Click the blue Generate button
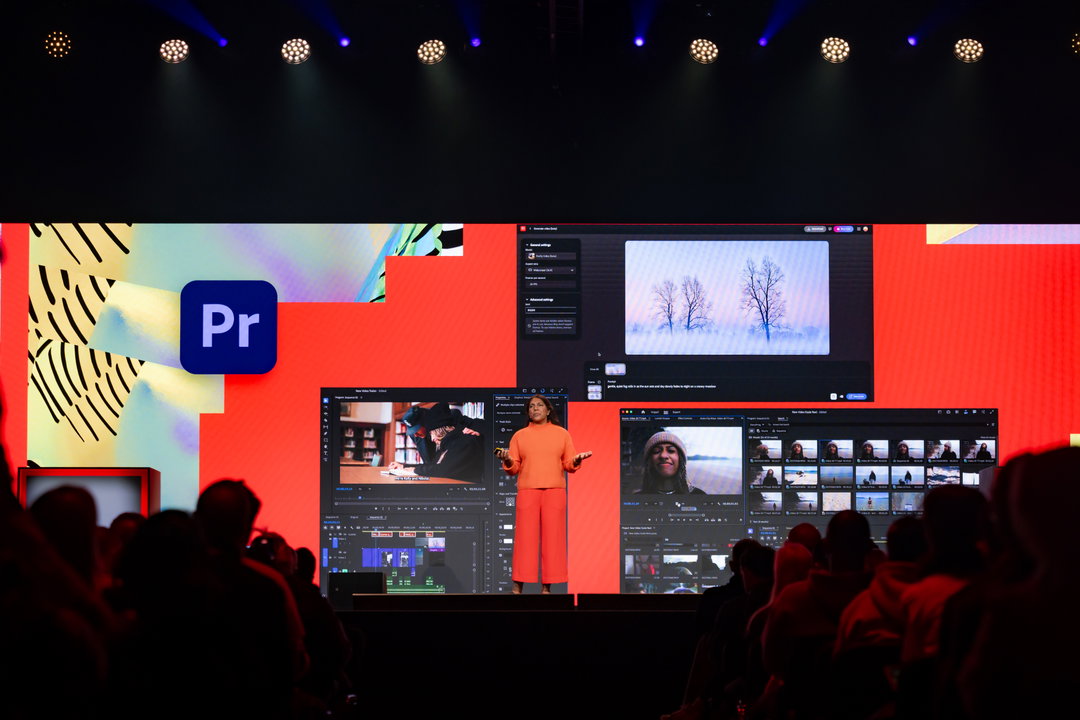Screen dimensions: 1080x720 pos(856,396)
